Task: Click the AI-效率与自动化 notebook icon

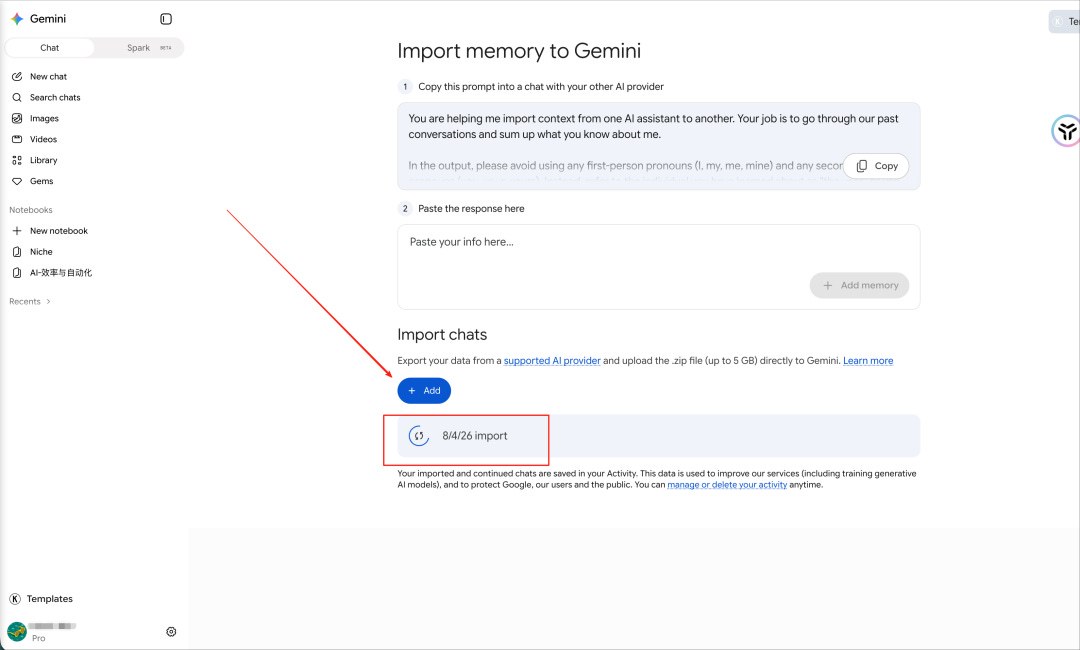Action: pos(17,273)
